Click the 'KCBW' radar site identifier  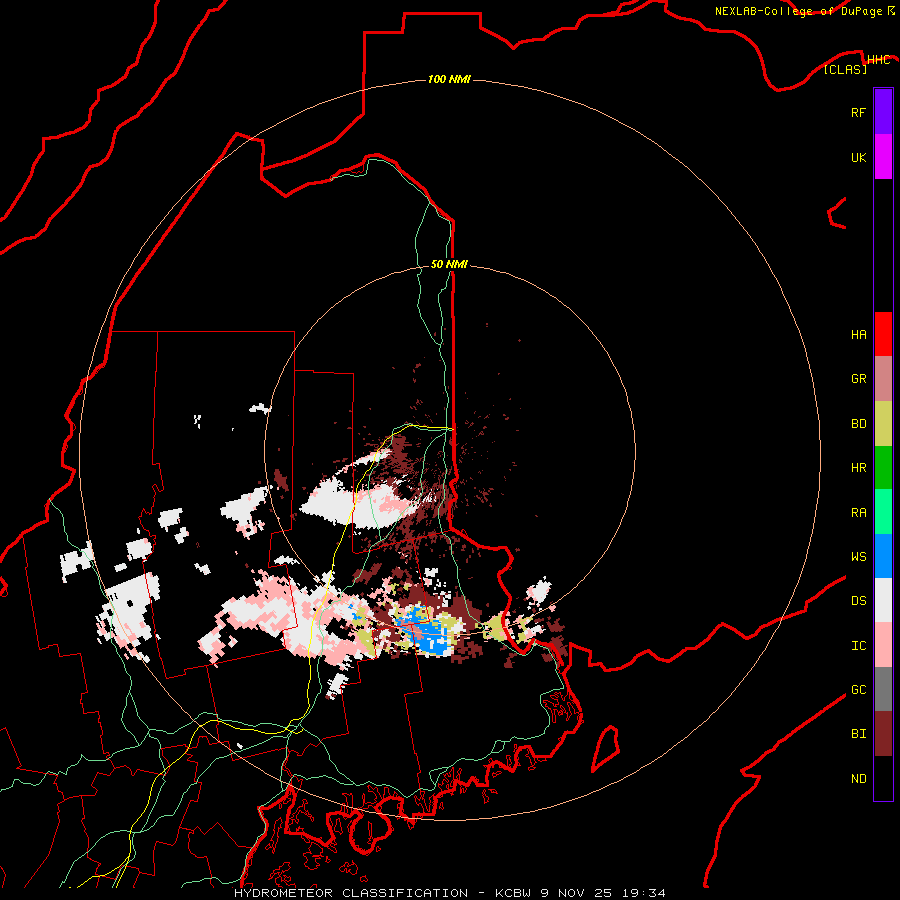click(x=514, y=893)
